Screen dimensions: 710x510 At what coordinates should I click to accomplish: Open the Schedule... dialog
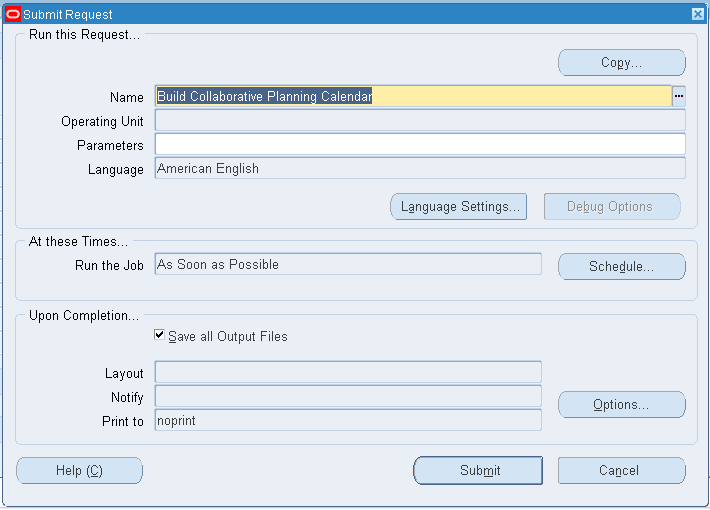click(622, 266)
